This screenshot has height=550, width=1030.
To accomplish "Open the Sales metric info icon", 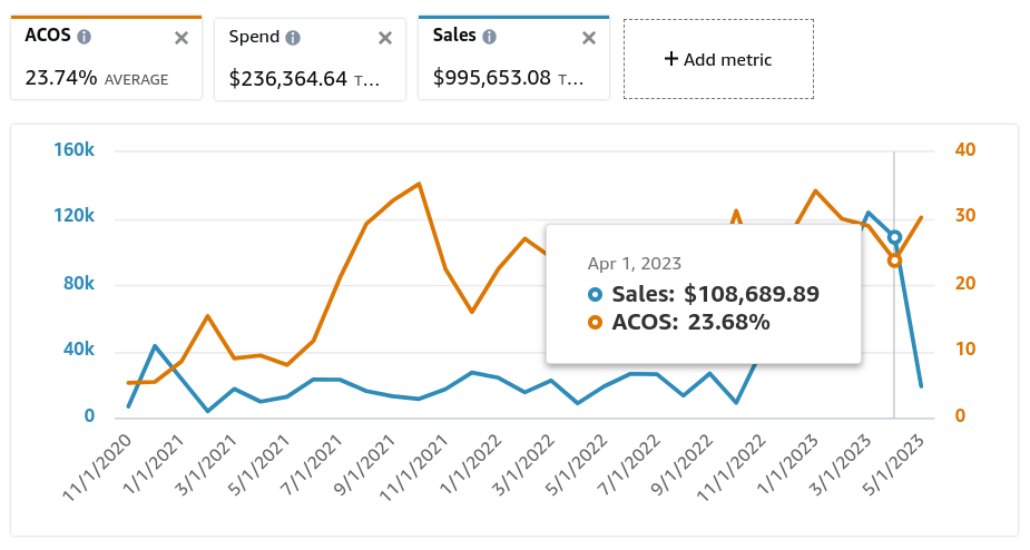I will coord(489,36).
